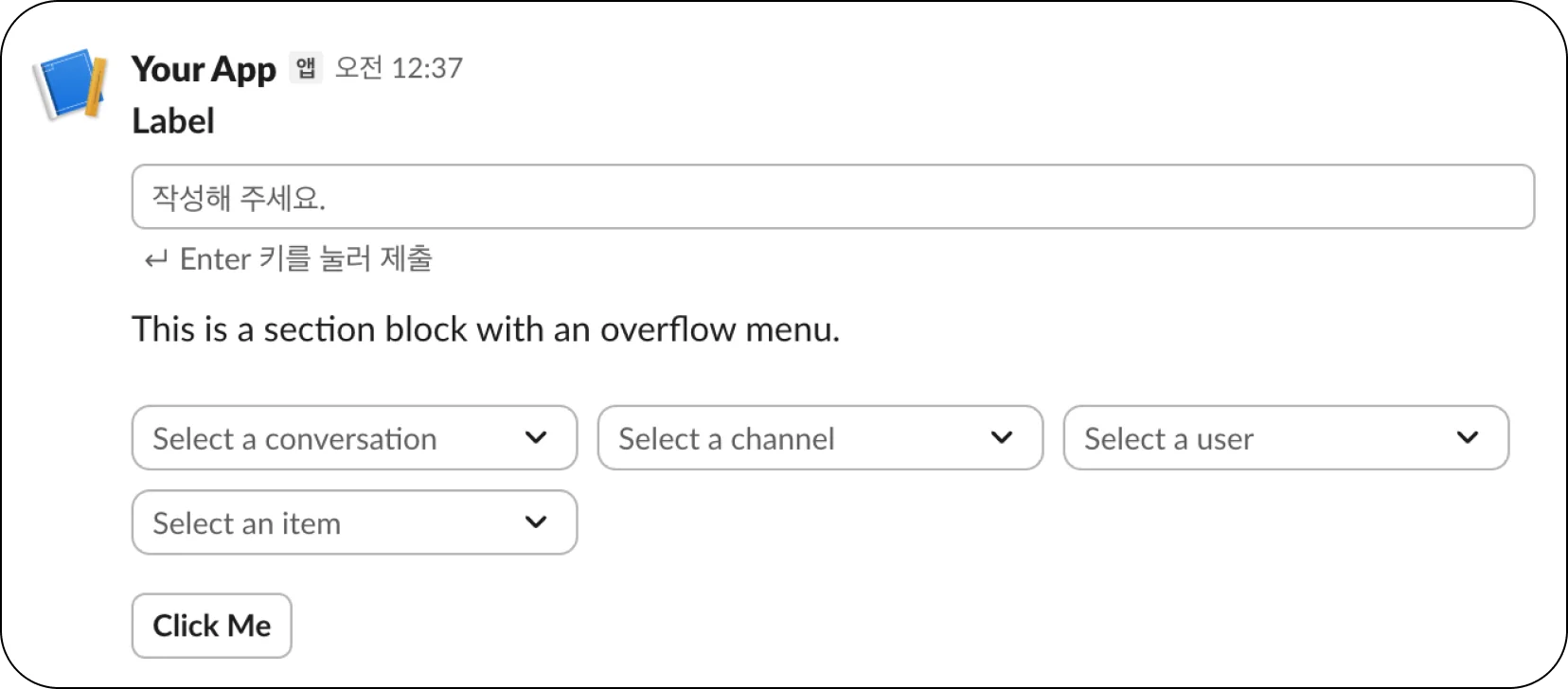Open the Select a channel dropdown
Screen dimensions: 1568x689
[x=820, y=438]
